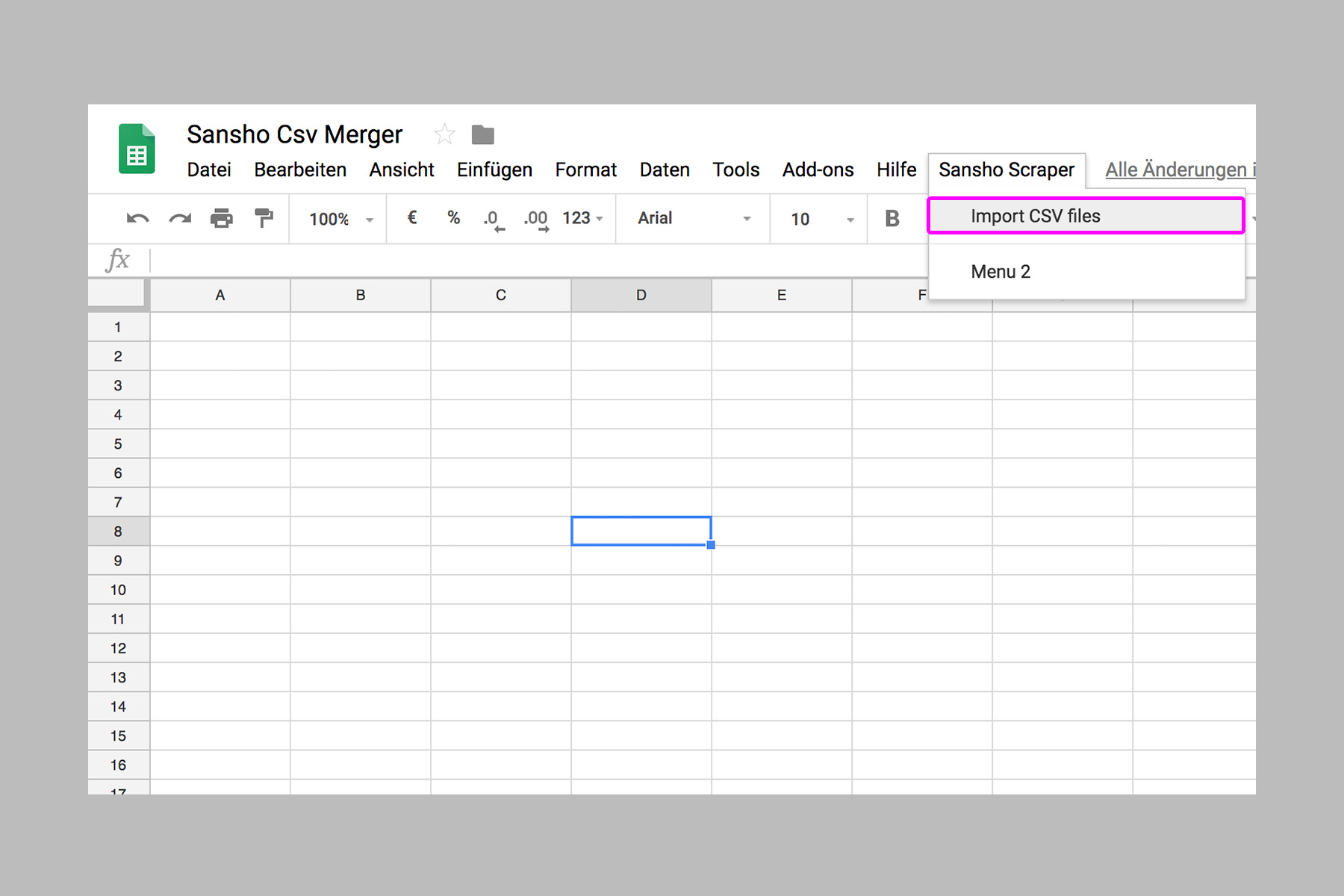Select row 2 header

[x=118, y=356]
